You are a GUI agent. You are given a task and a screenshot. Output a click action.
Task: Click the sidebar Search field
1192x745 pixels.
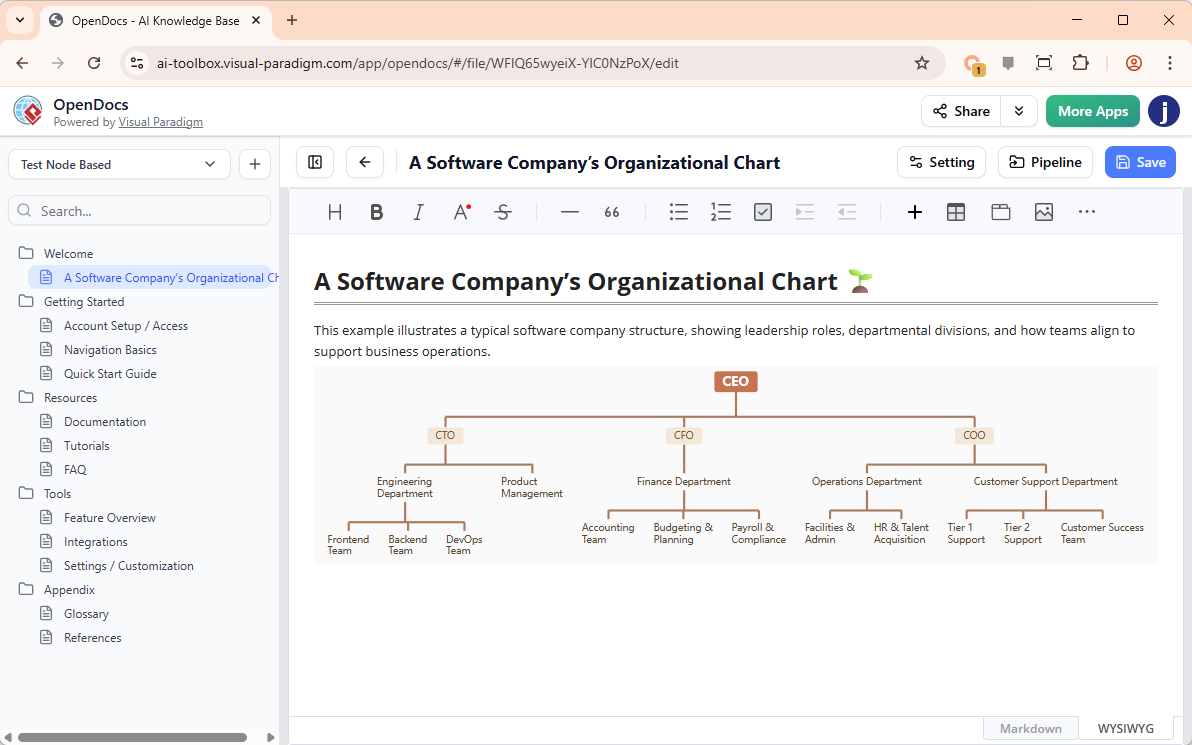pos(140,211)
